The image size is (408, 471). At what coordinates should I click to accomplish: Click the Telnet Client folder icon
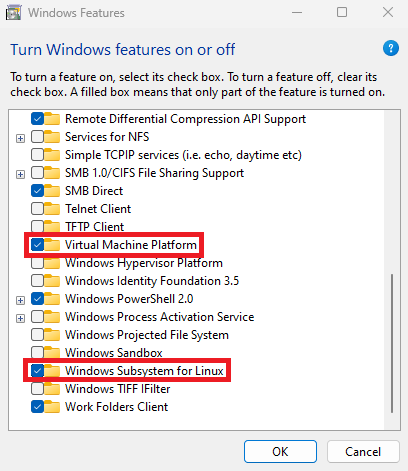(x=52, y=209)
